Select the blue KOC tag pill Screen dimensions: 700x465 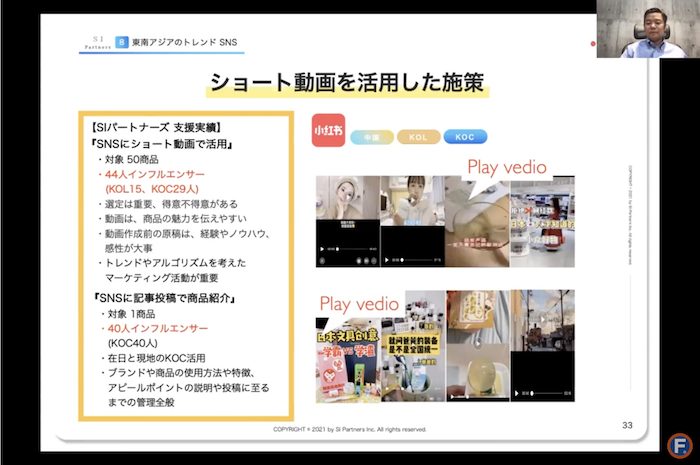(x=465, y=137)
